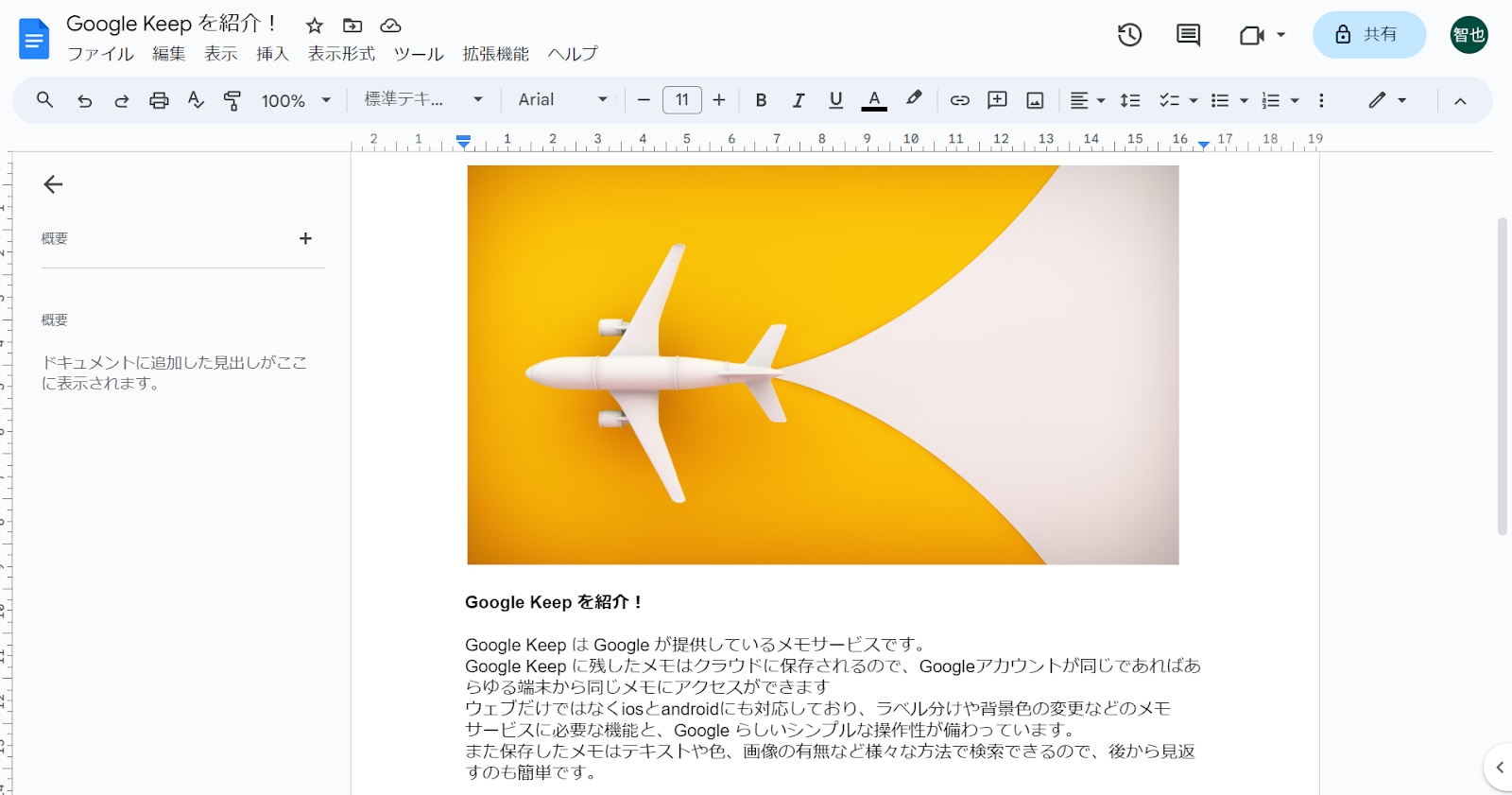The image size is (1512, 795).
Task: Decrease the font size
Action: coord(644,100)
